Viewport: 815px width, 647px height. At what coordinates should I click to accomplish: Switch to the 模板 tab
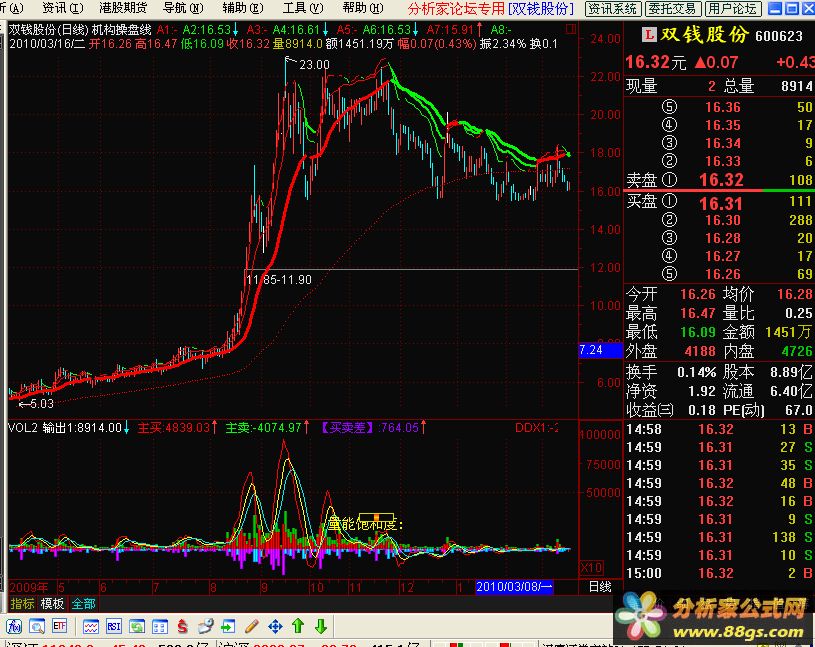tap(52, 604)
